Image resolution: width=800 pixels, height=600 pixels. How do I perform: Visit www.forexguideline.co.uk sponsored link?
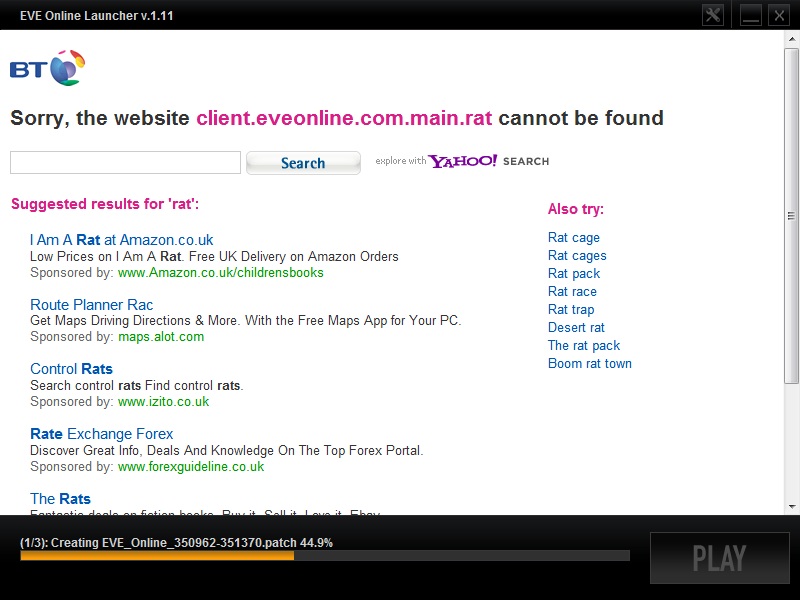pos(191,466)
